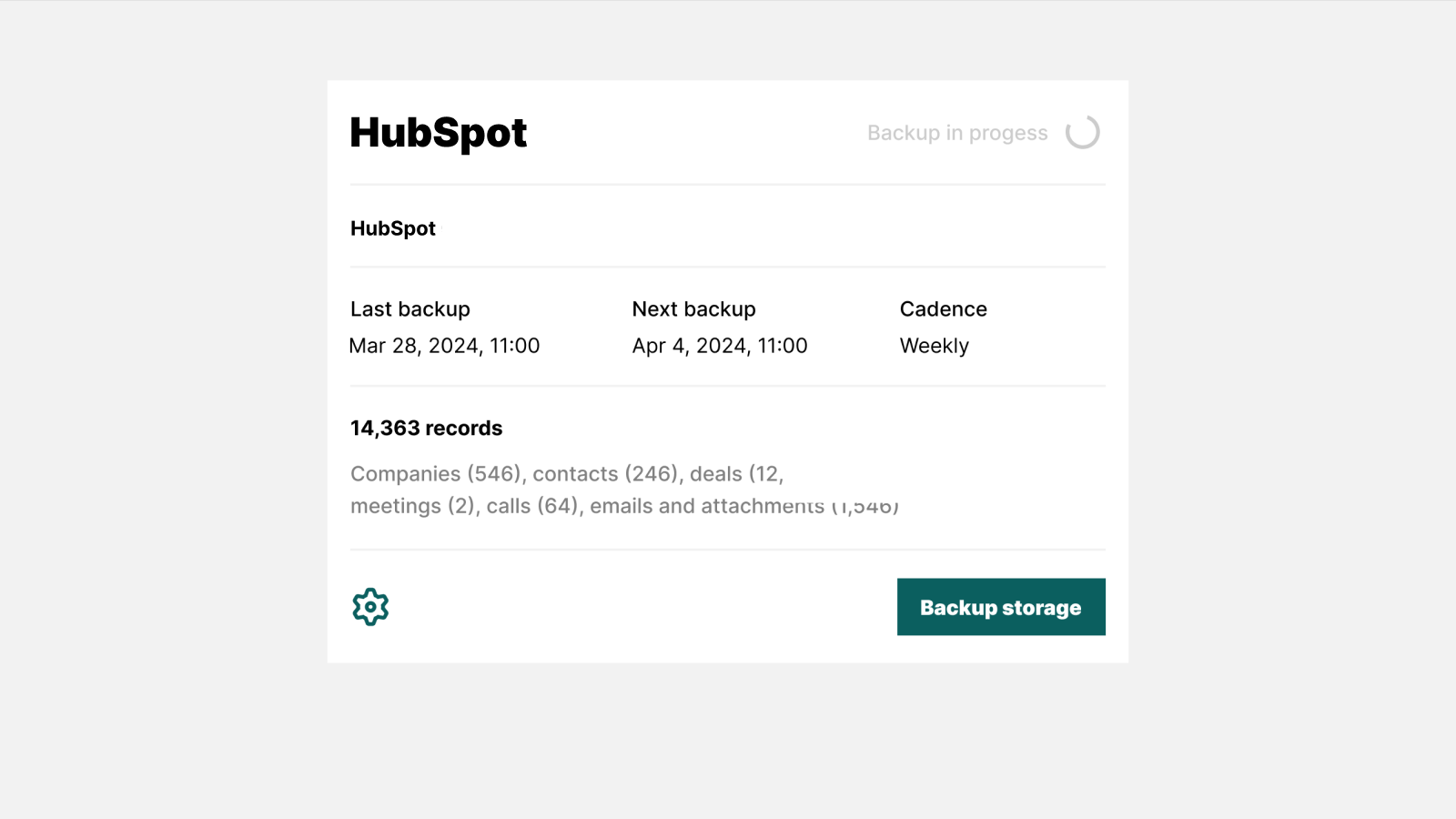Click the "Next backup" label
This screenshot has width=1456, height=819.
[x=693, y=309]
